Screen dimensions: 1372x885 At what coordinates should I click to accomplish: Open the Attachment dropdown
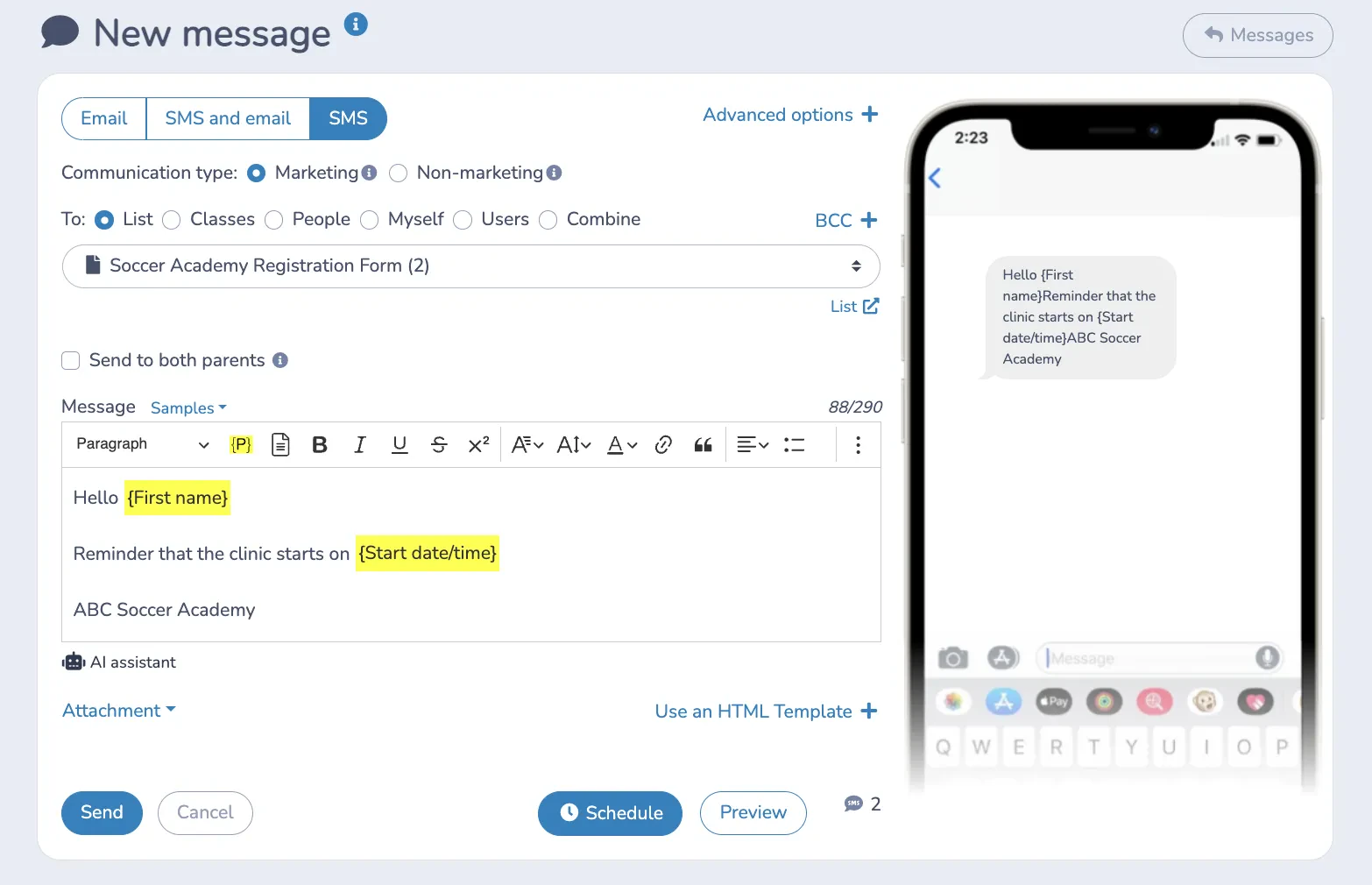[119, 711]
